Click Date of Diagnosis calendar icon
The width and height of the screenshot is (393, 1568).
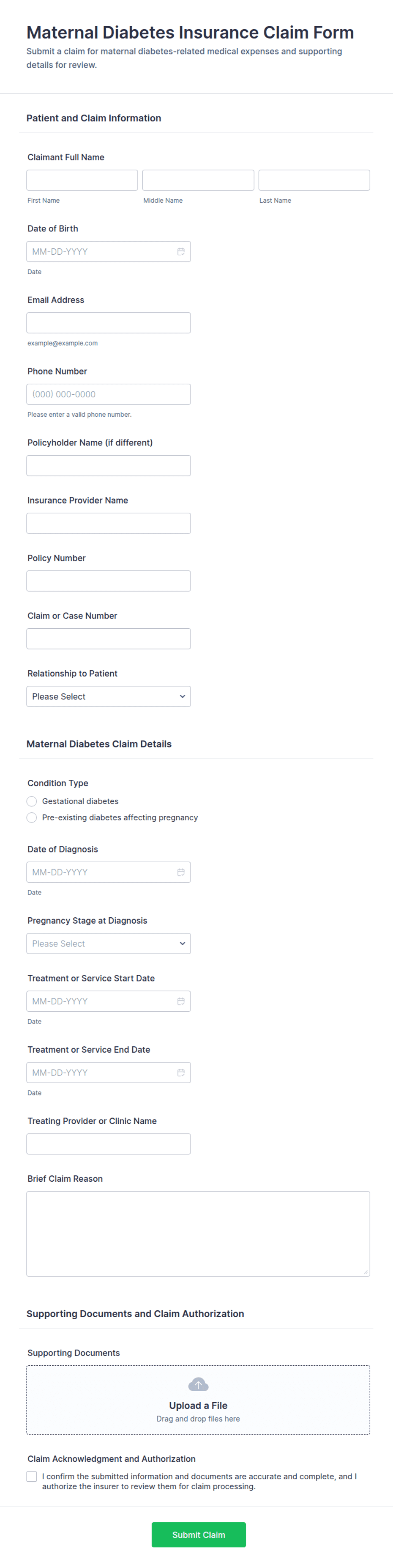pyautogui.click(x=181, y=872)
